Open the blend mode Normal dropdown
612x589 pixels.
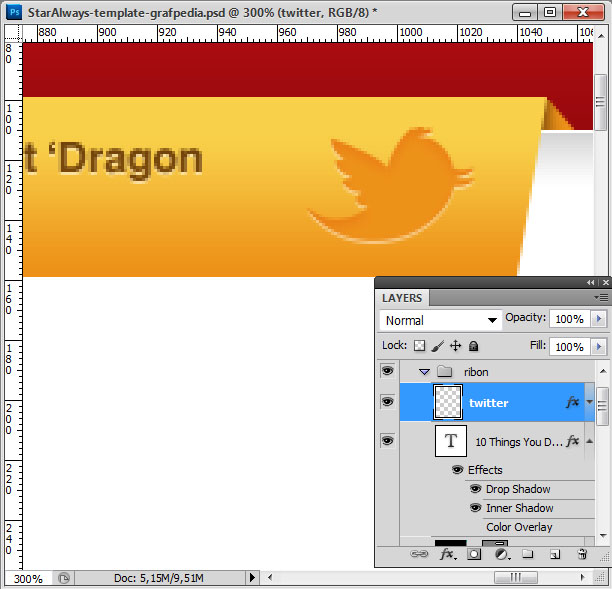coord(441,320)
